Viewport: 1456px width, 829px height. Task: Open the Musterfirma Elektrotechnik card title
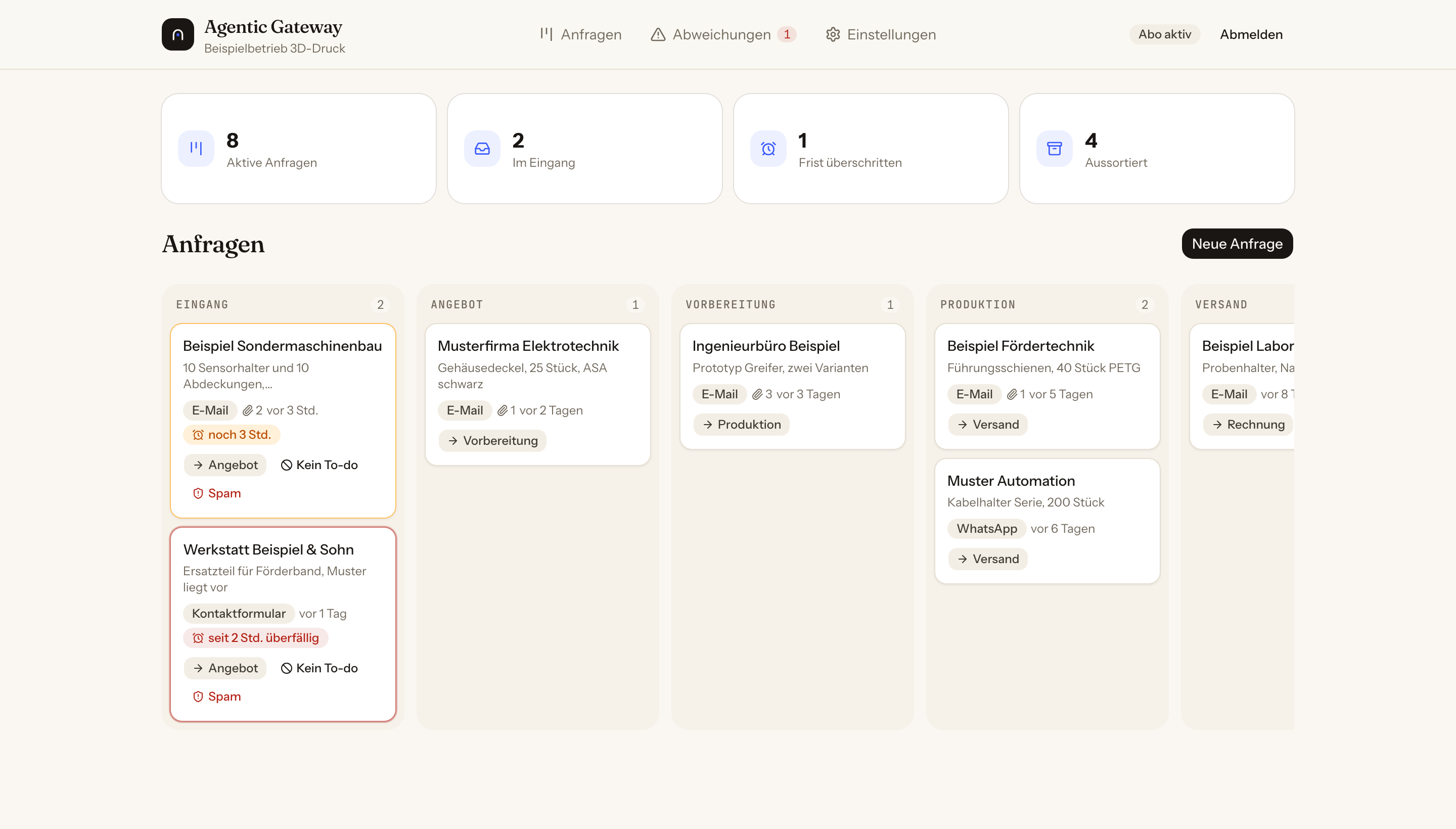pyautogui.click(x=528, y=346)
